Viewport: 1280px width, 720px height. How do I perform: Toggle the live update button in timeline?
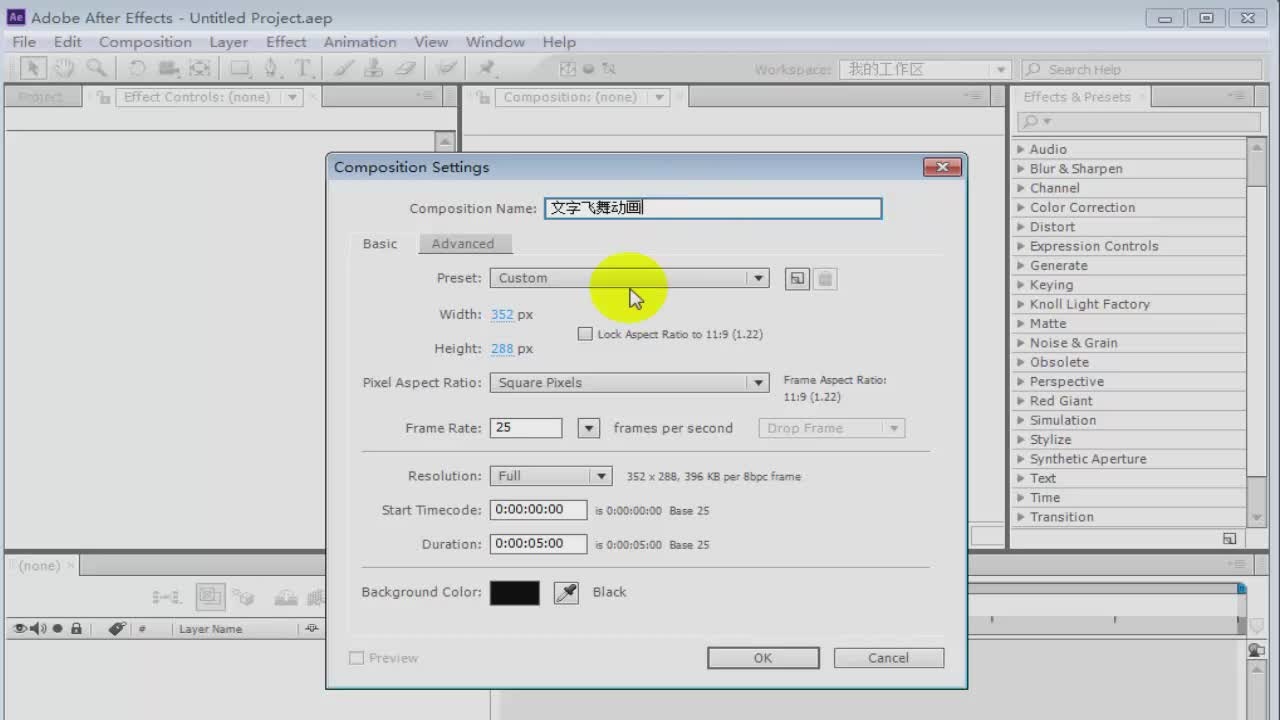[x=210, y=597]
